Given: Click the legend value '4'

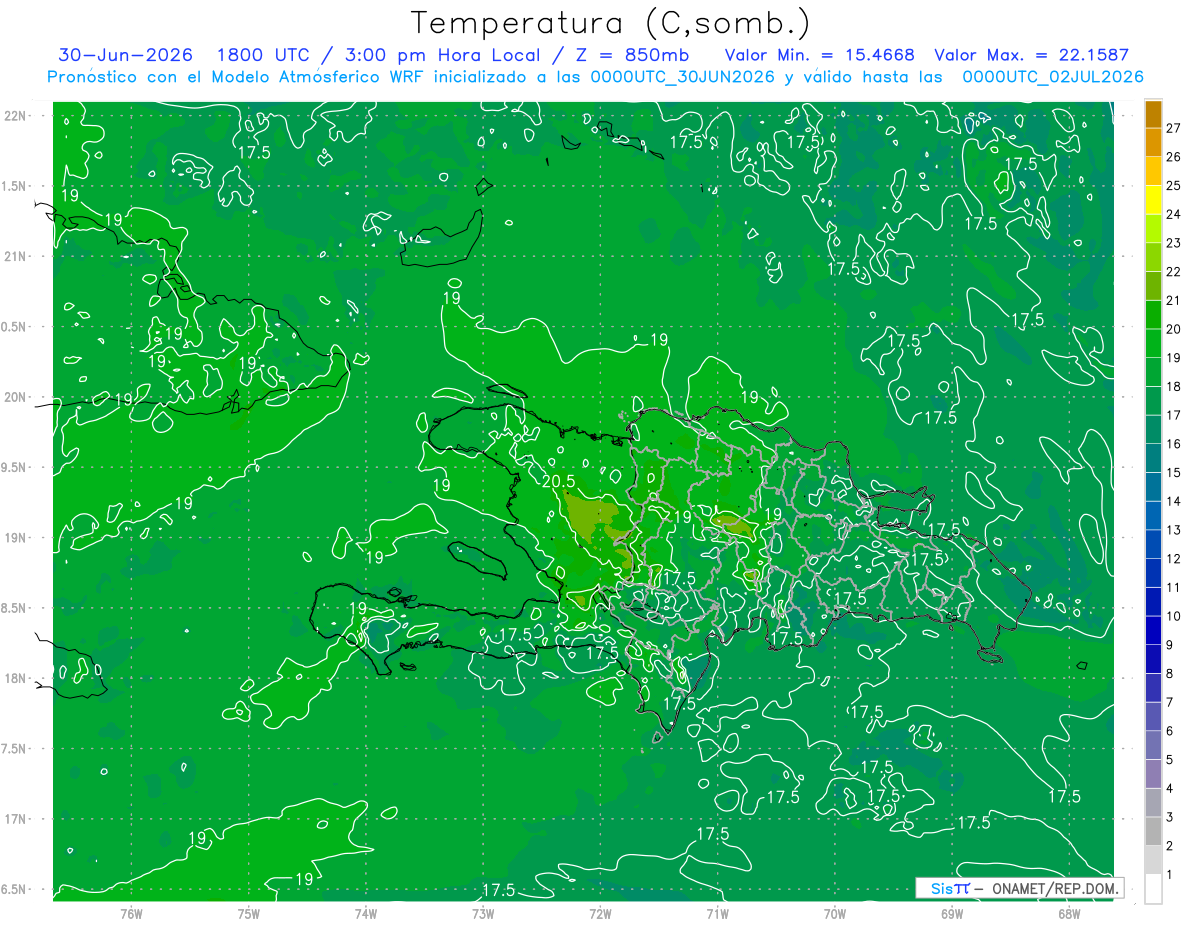Looking at the screenshot, I should tap(1170, 789).
